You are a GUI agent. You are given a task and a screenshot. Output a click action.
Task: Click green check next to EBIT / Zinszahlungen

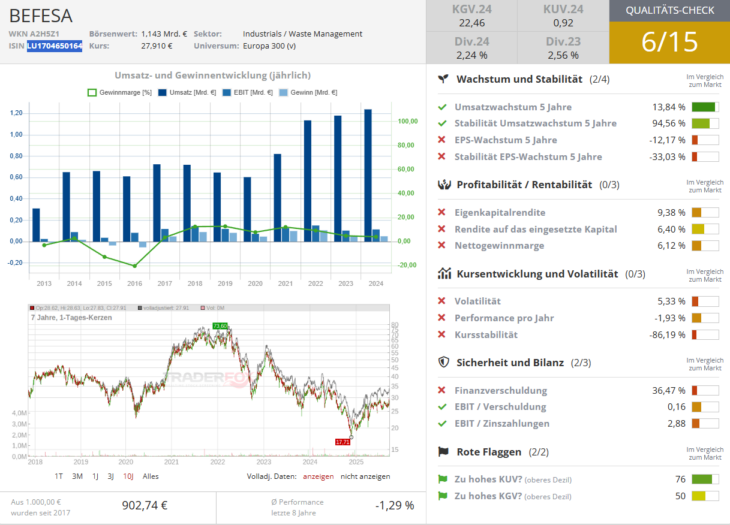pos(442,424)
